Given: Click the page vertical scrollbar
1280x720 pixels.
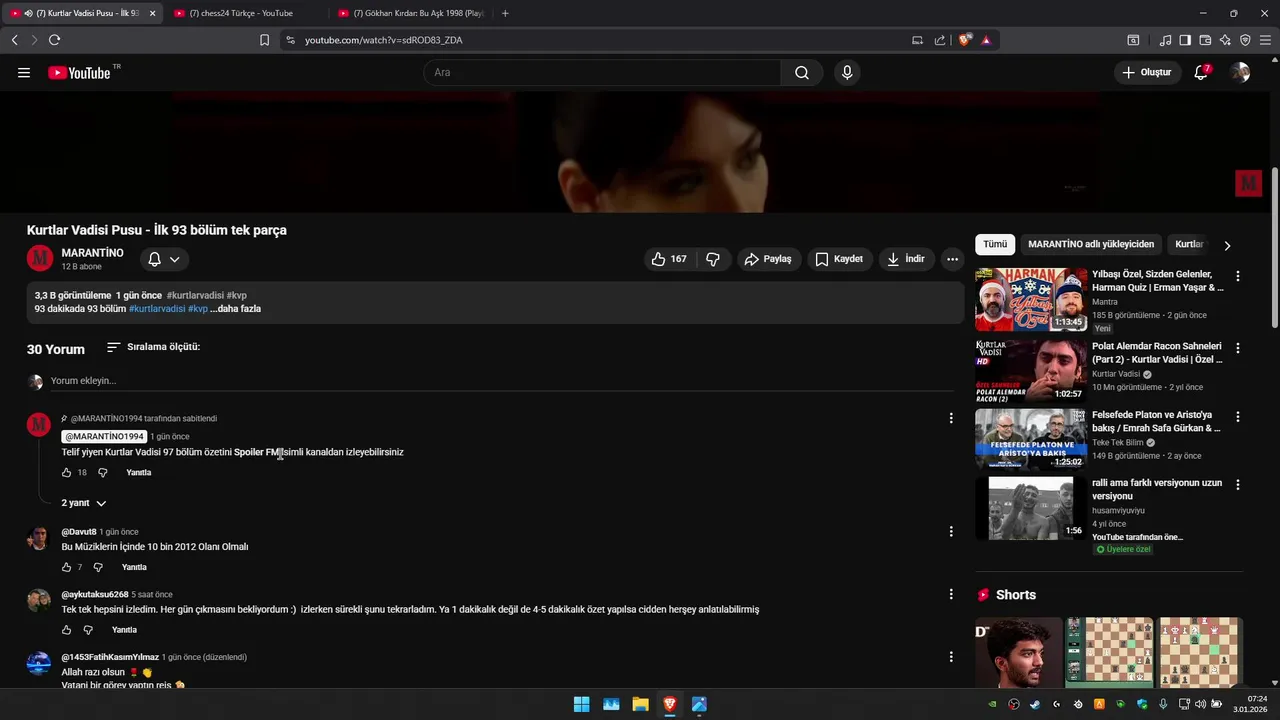Looking at the screenshot, I should [x=1274, y=247].
